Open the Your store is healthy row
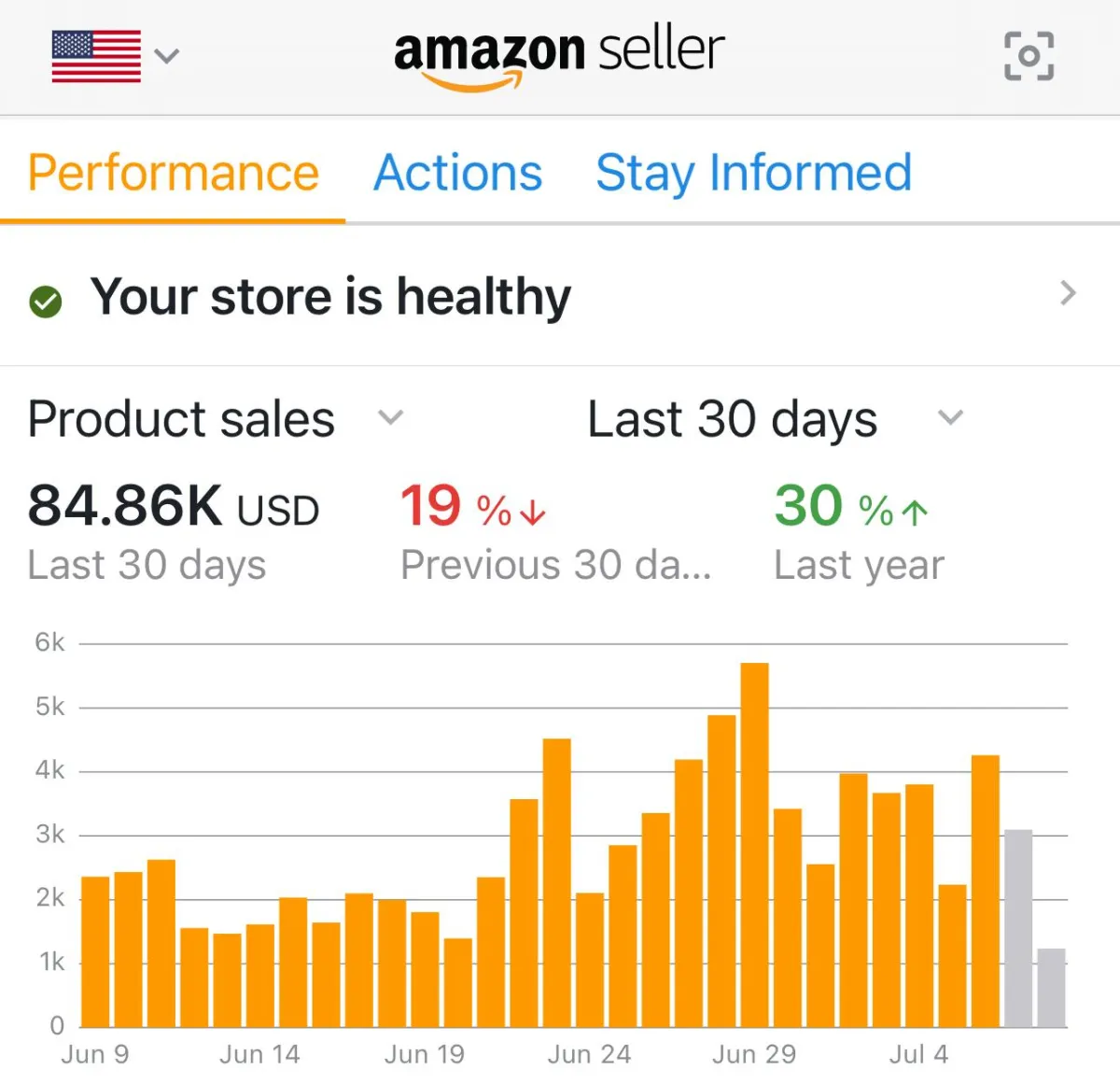Image resolution: width=1120 pixels, height=1083 pixels. click(560, 296)
